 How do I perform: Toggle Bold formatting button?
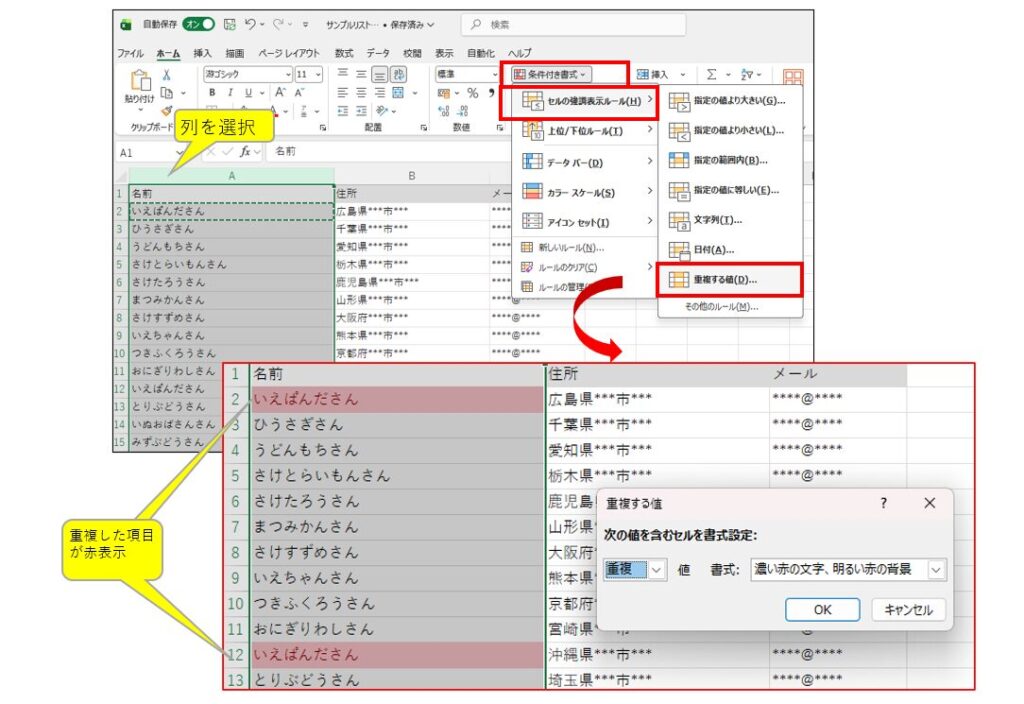pos(213,93)
